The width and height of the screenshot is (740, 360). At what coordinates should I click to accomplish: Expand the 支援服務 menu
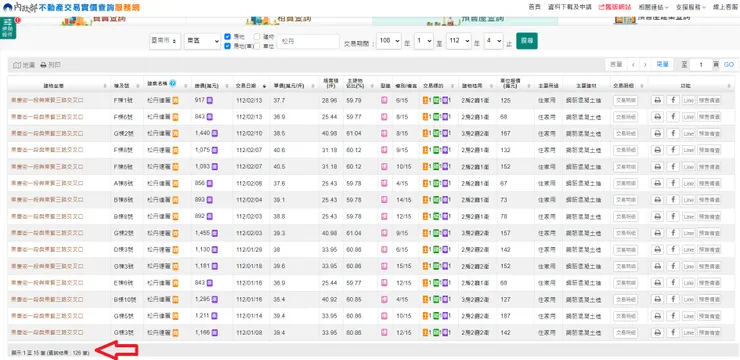[x=690, y=7]
